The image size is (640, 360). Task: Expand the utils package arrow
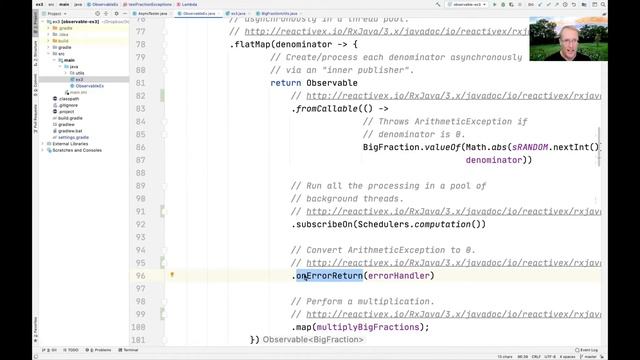66,73
